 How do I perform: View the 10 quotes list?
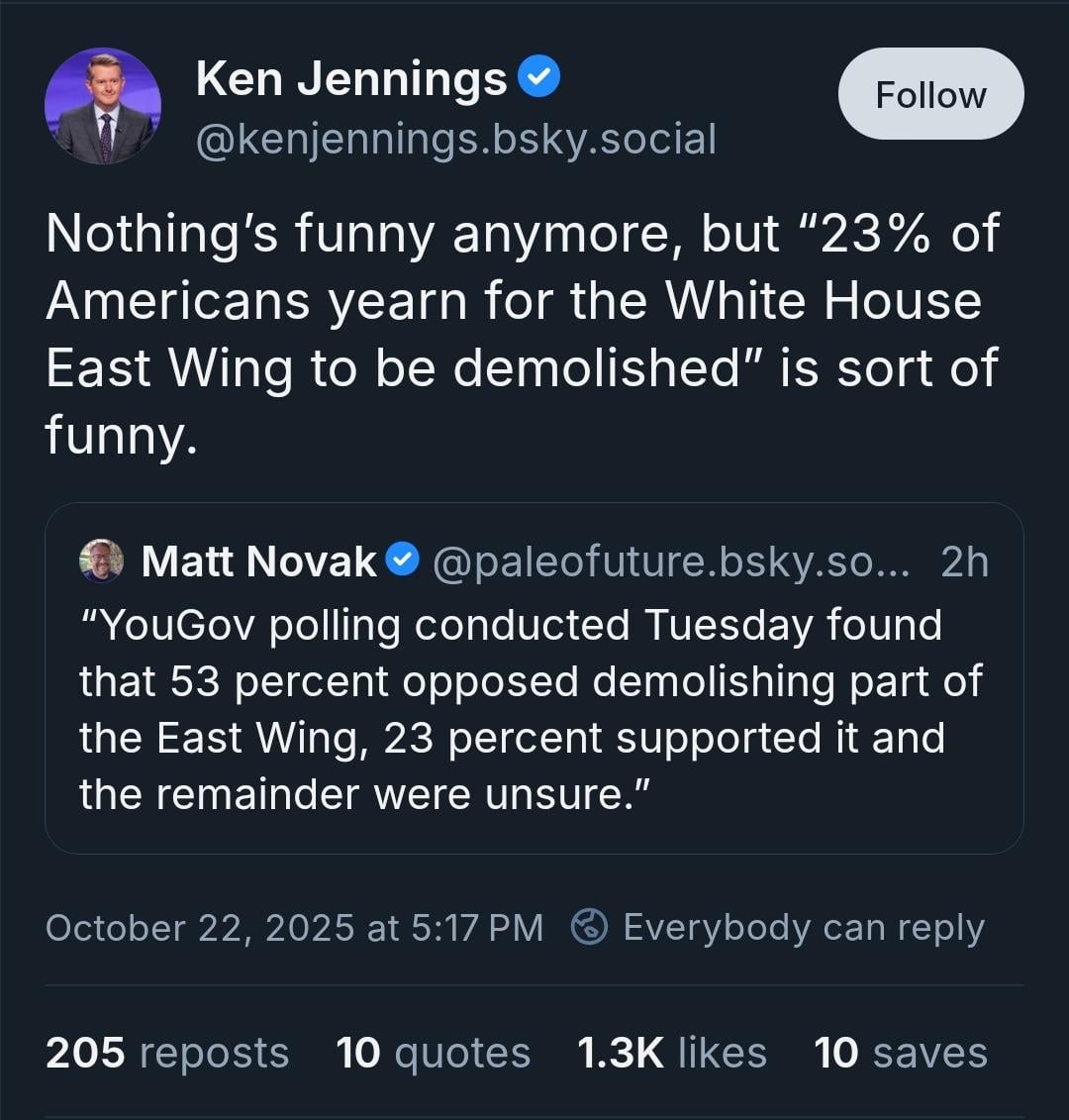pos(433,1053)
